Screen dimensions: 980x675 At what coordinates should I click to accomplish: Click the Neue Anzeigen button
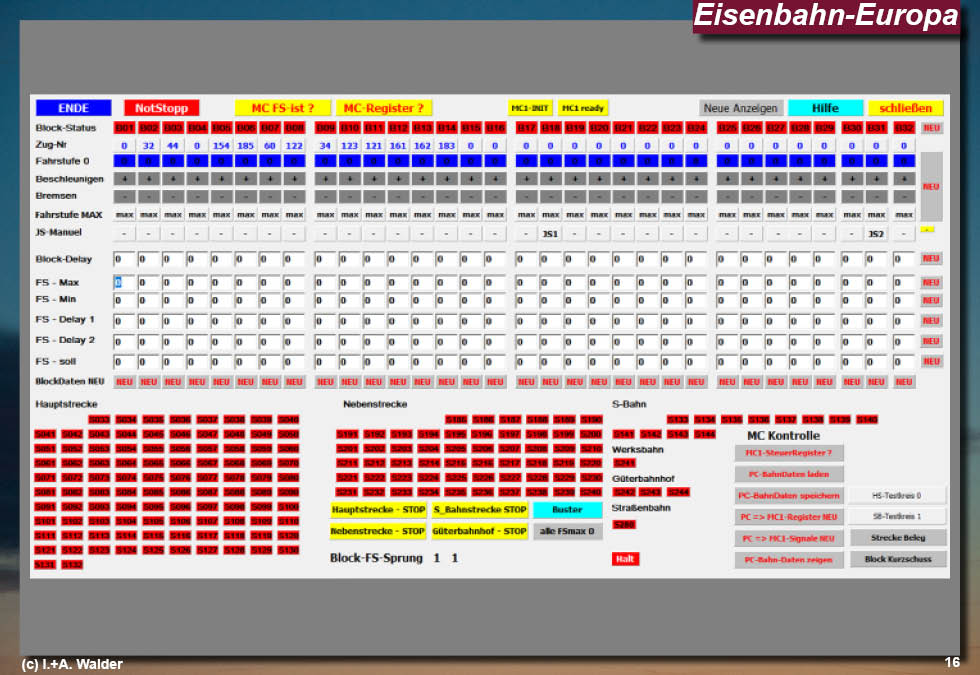click(740, 108)
